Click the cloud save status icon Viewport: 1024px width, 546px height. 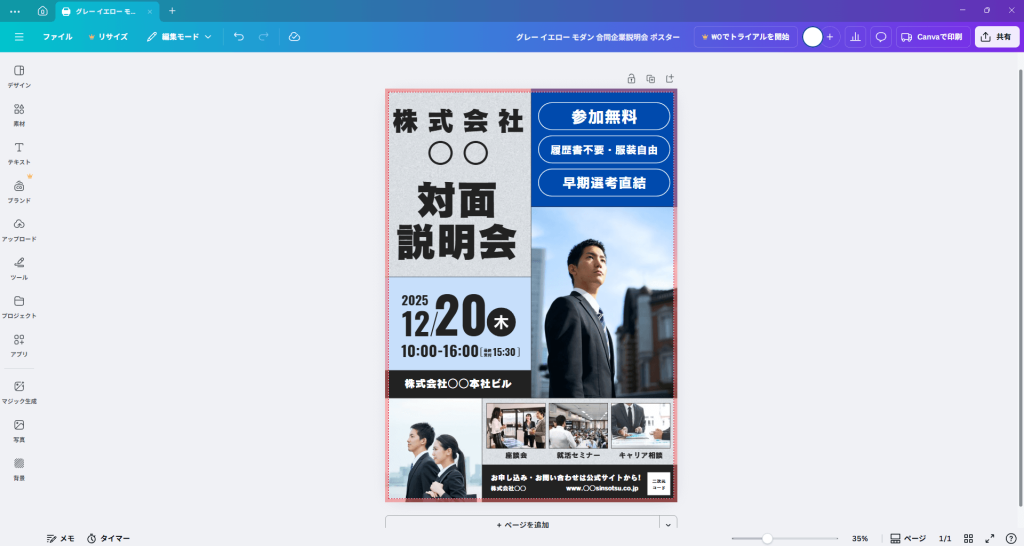click(294, 37)
